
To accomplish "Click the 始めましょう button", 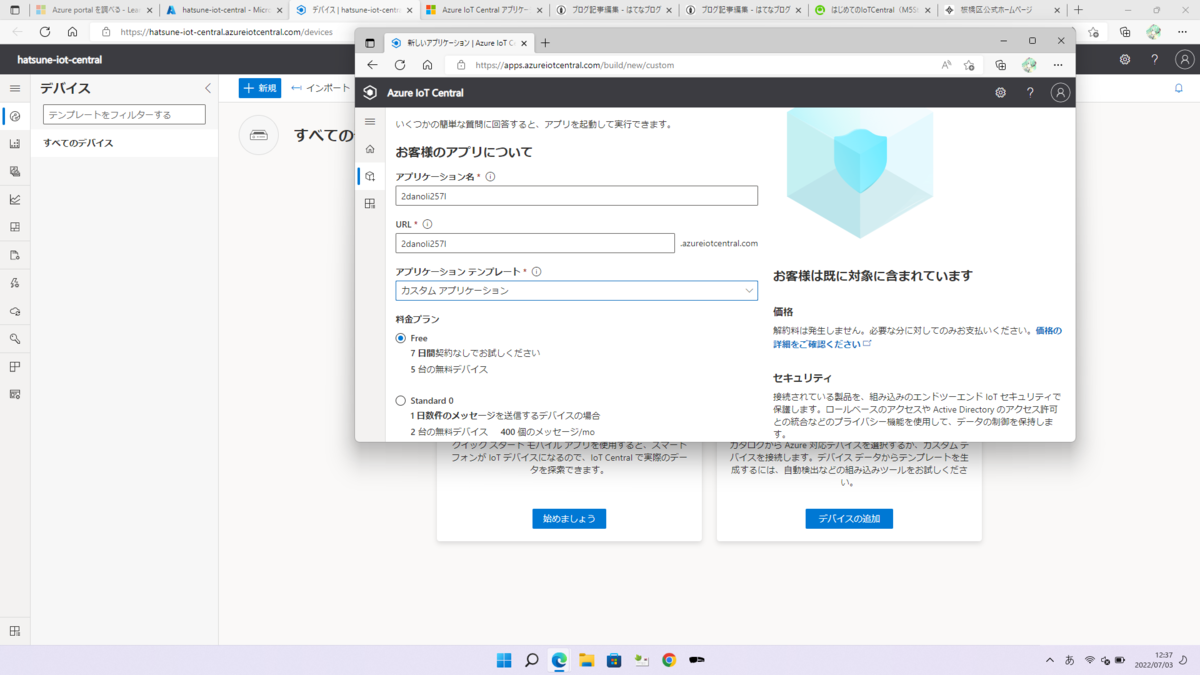I will point(569,519).
